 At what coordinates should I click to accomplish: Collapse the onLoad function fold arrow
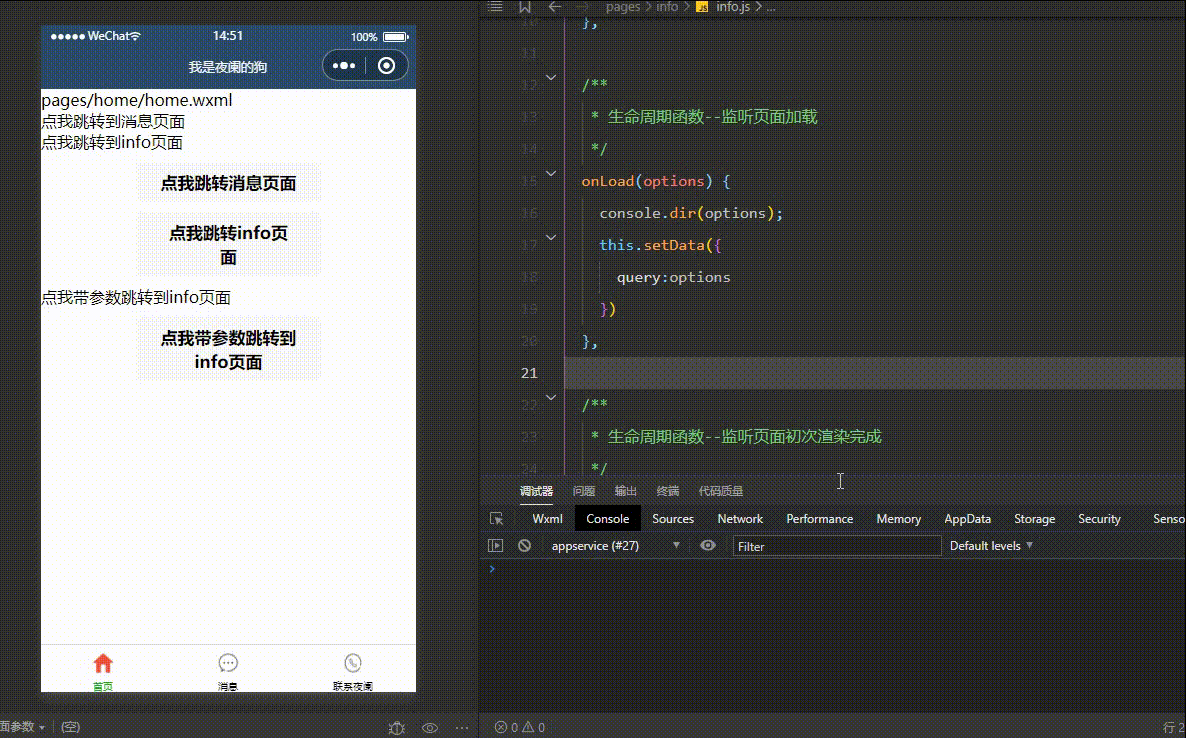(550, 174)
